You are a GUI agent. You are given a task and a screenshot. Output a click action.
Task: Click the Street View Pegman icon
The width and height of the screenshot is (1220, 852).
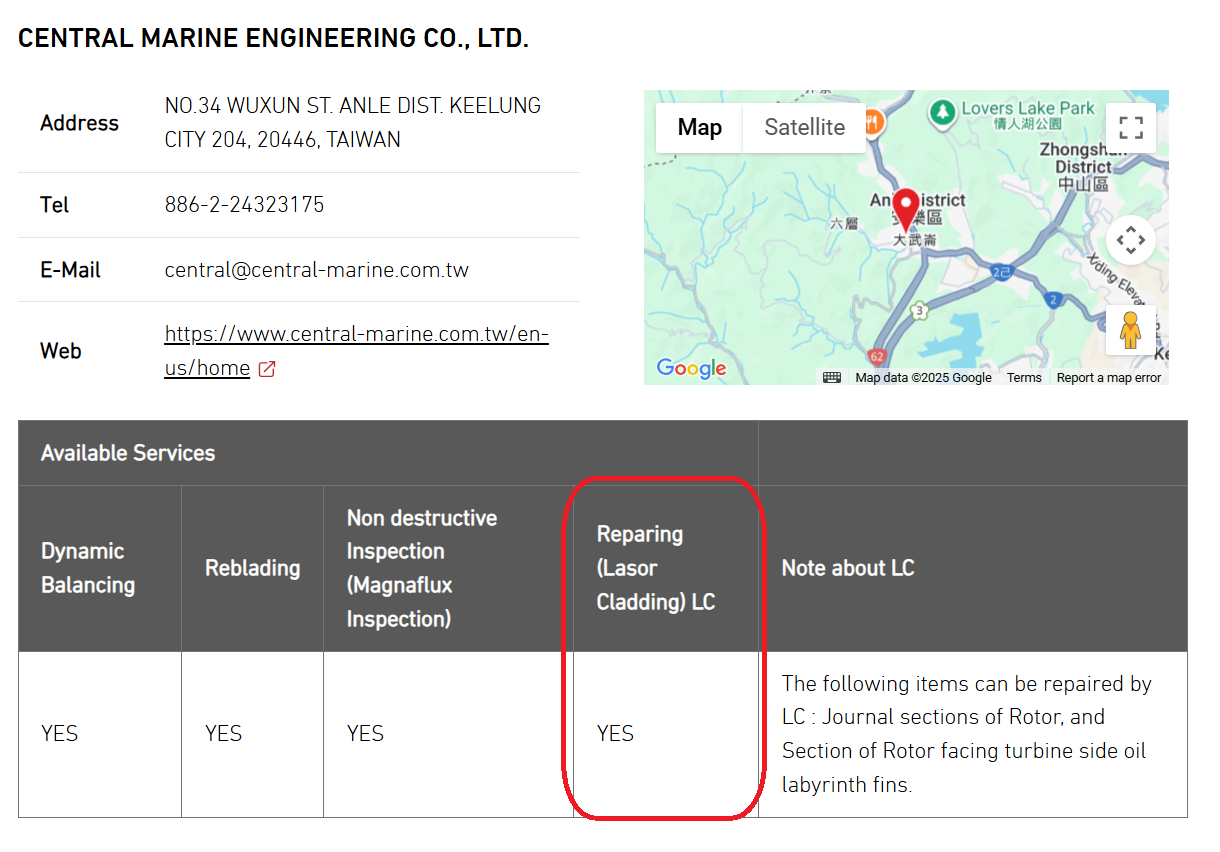tap(1130, 330)
